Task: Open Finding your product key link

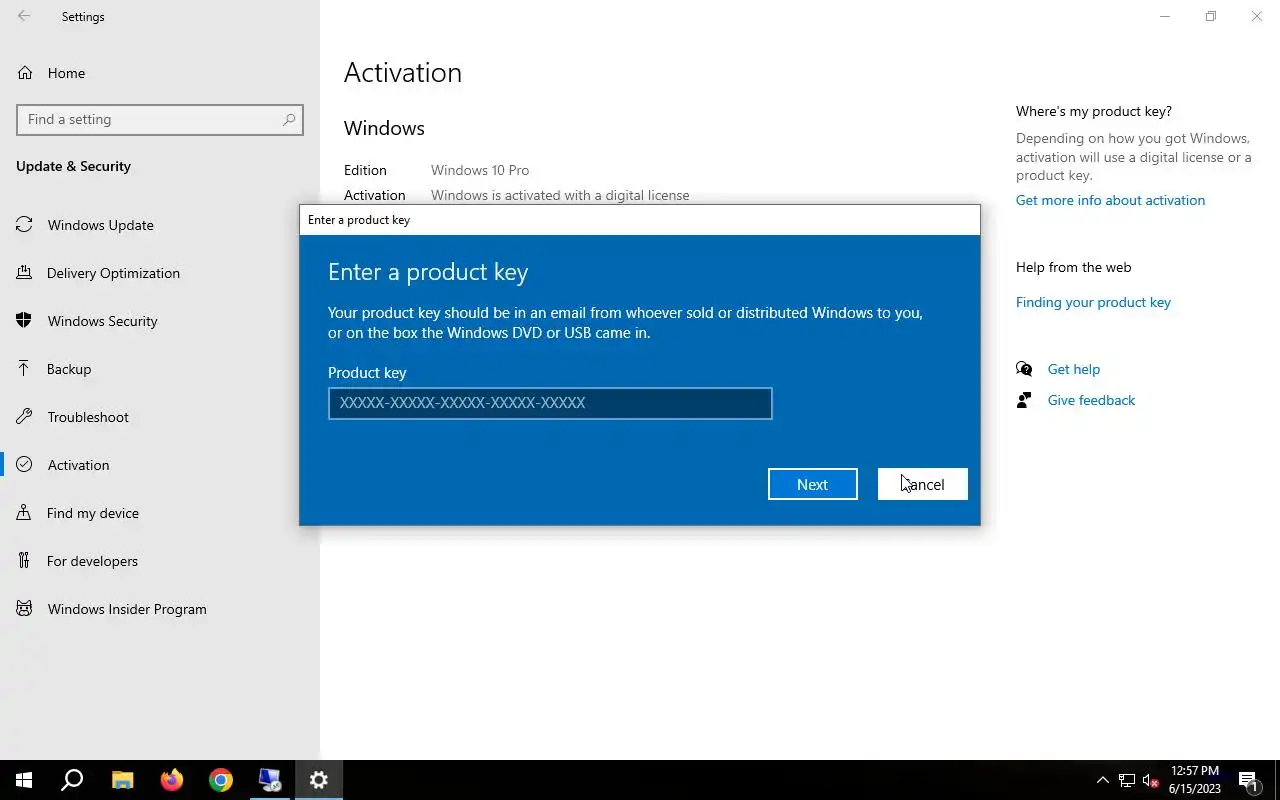Action: (1093, 302)
